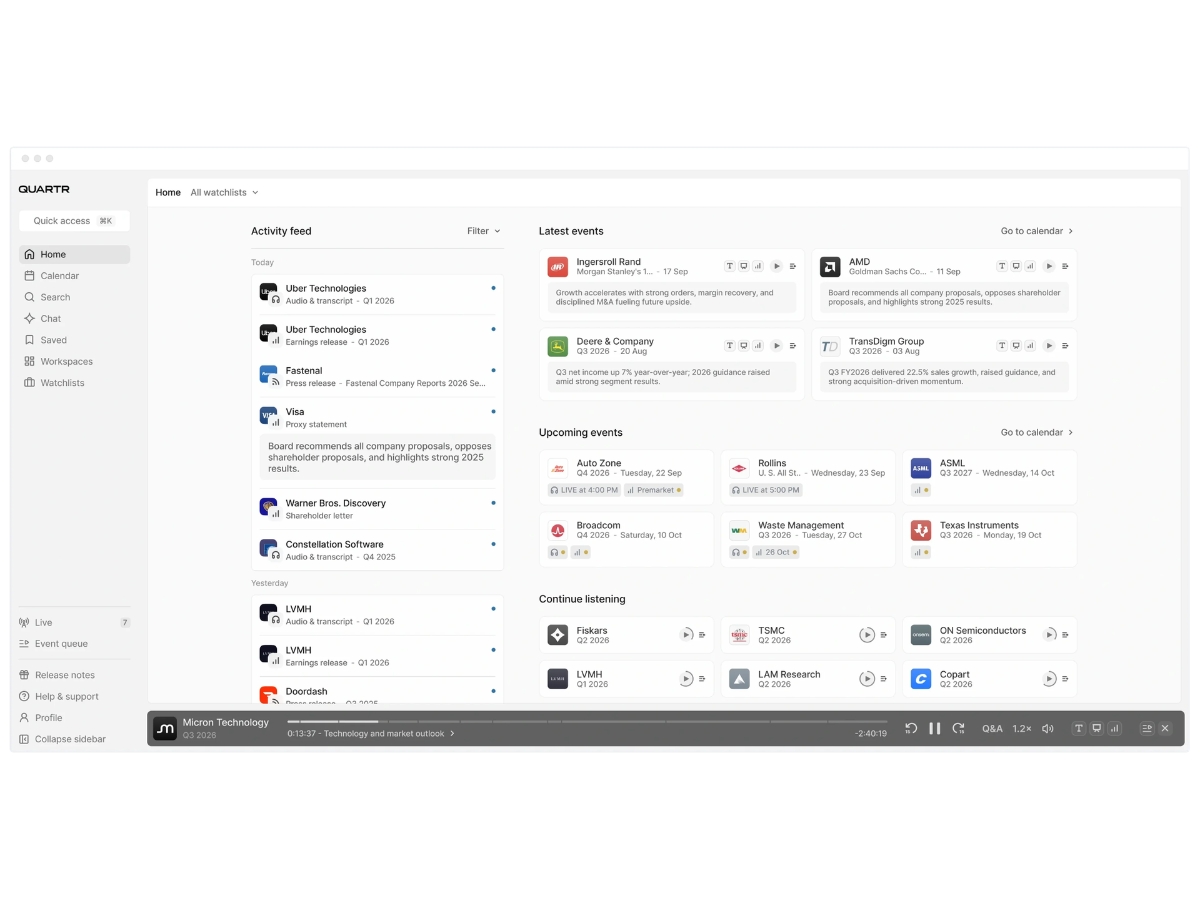Open Quick access search field
1200x900 pixels.
point(74,221)
